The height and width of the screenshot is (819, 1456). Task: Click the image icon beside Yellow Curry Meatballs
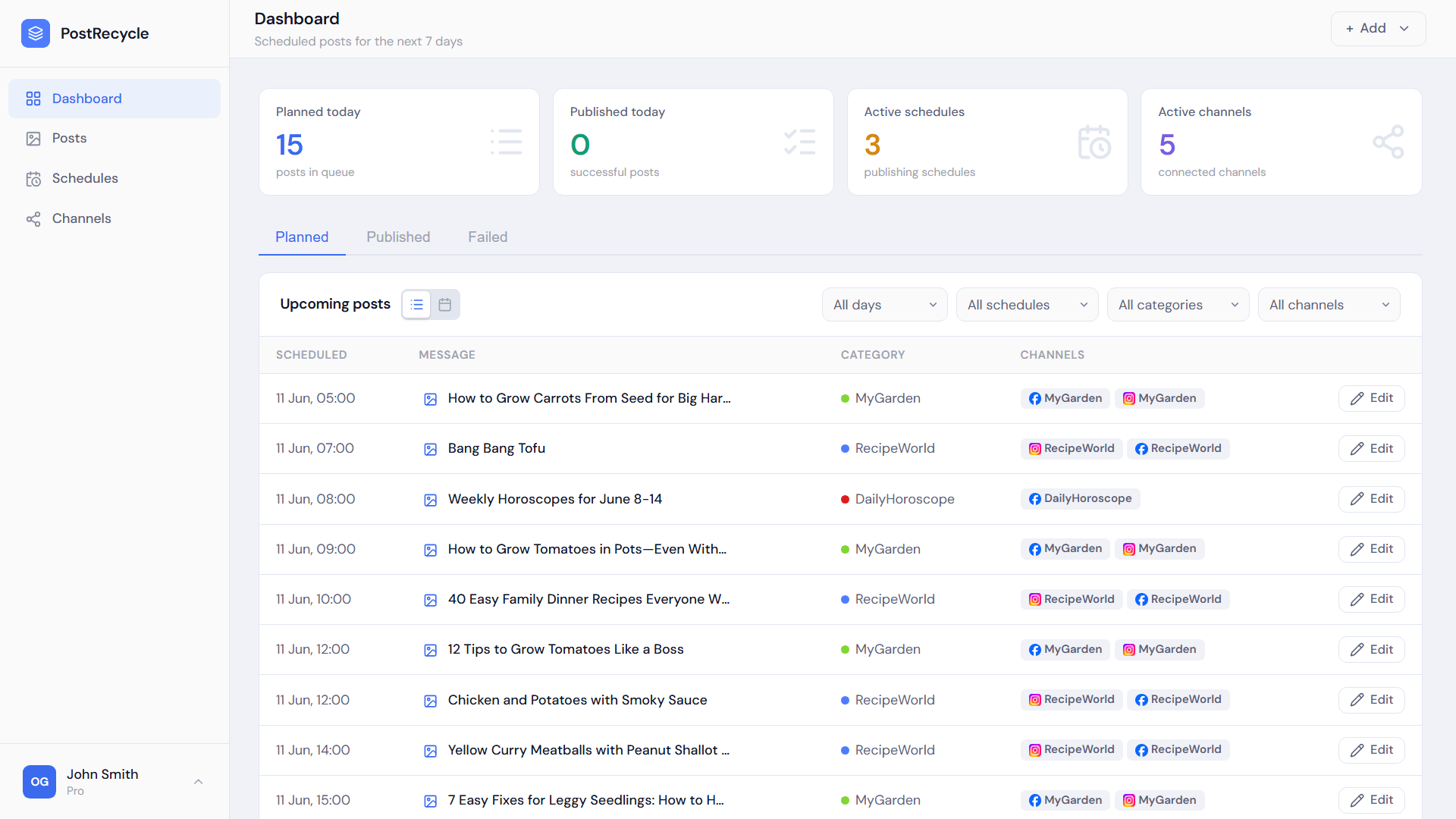[430, 751]
